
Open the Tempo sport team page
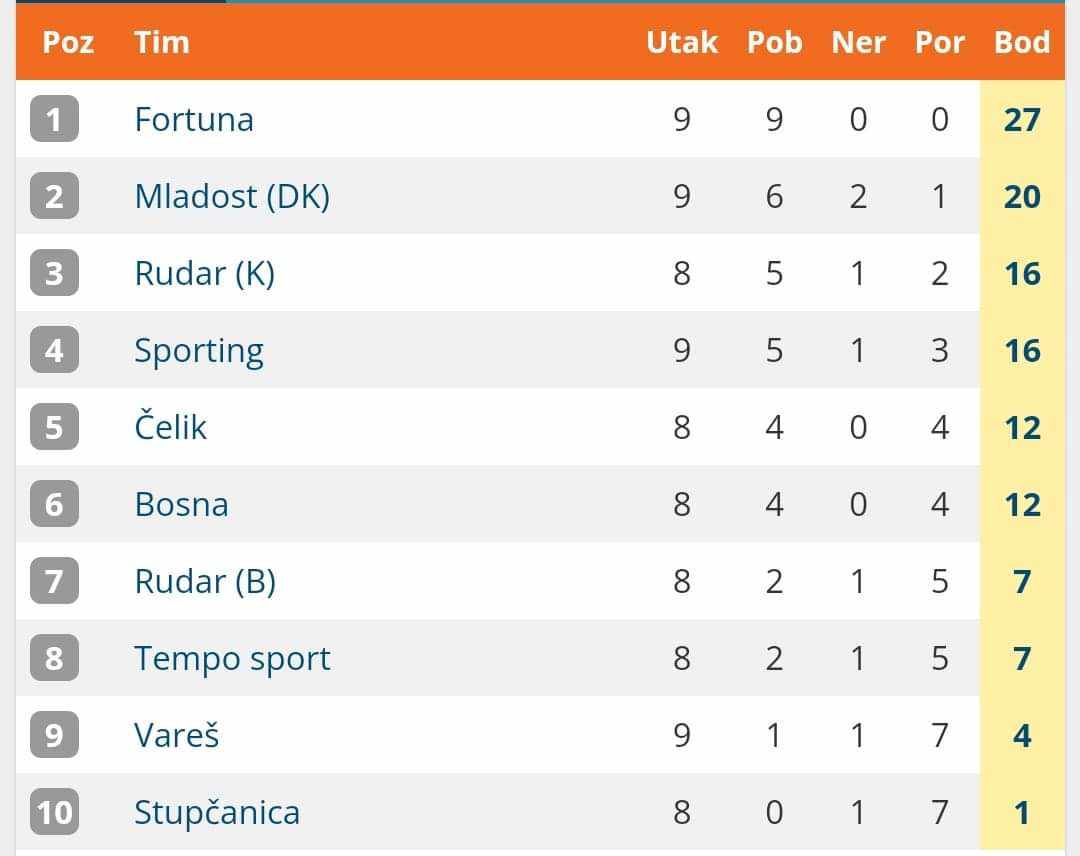[x=232, y=659]
